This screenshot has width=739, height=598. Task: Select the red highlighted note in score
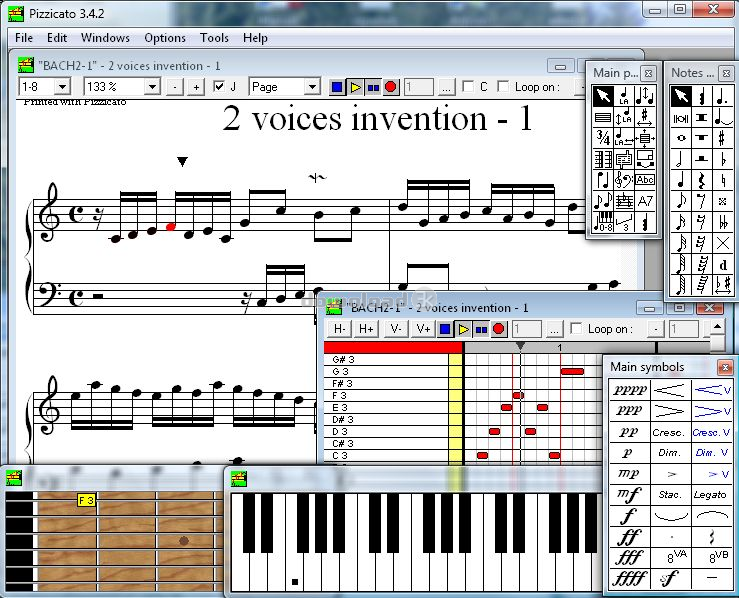pyautogui.click(x=171, y=227)
